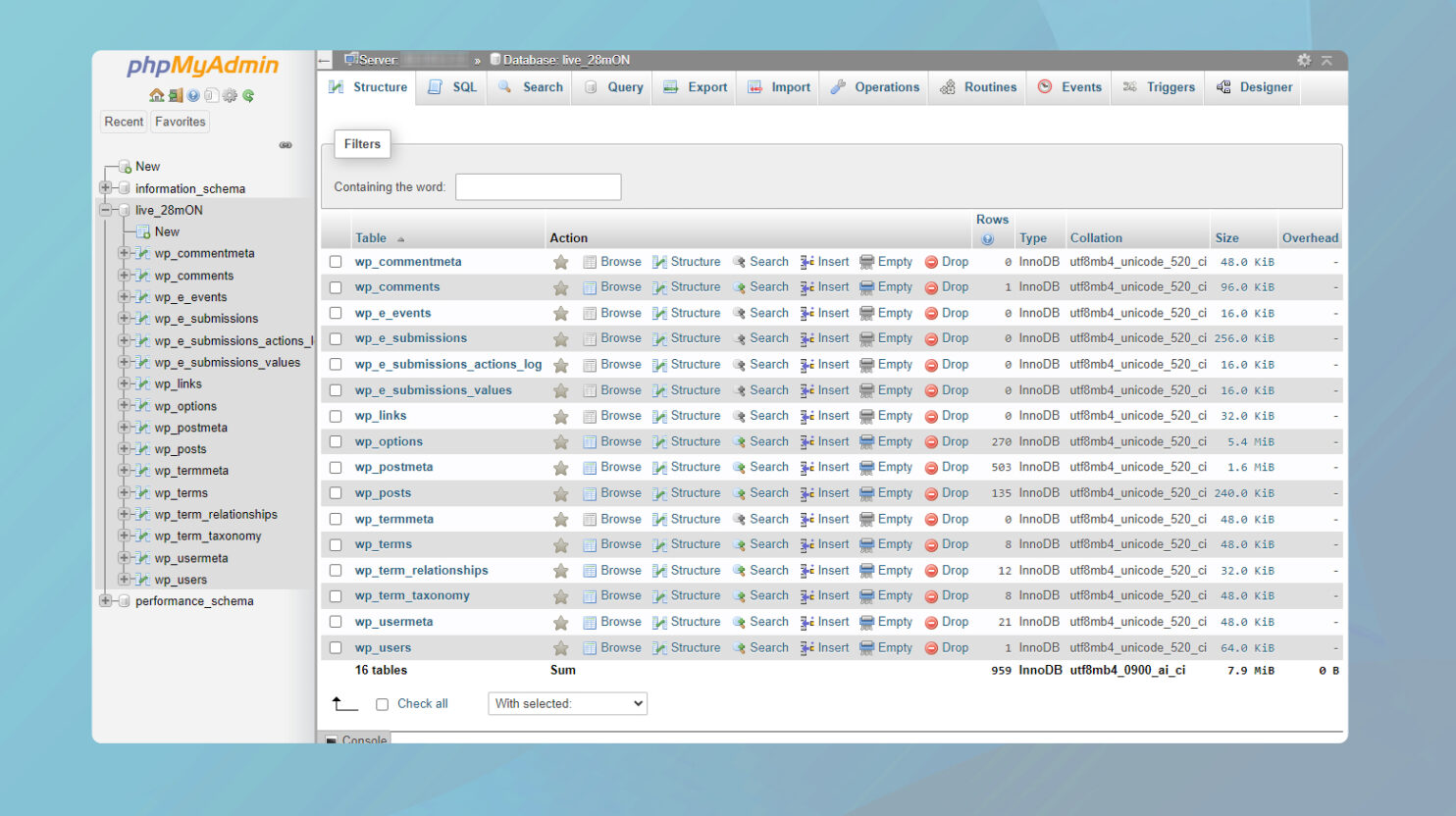
Task: Tick the checkbox for wp_users row
Action: [x=336, y=647]
